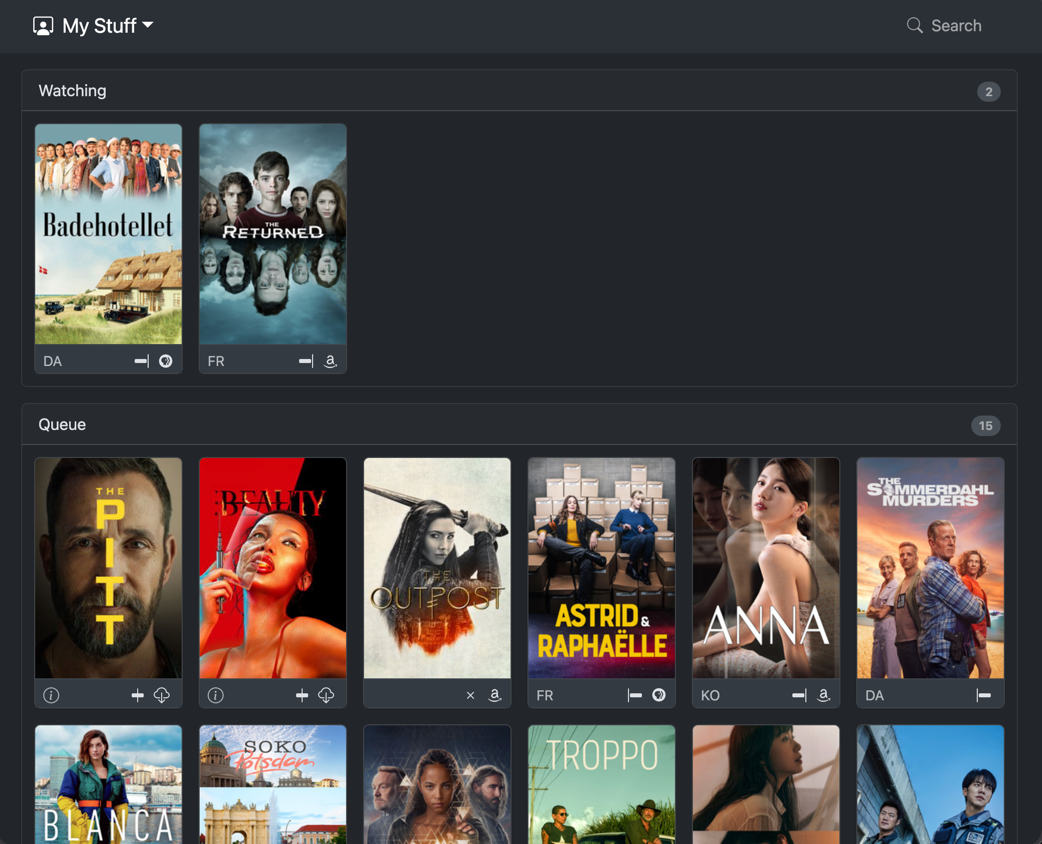Click the KO language label on Anna

pos(710,696)
